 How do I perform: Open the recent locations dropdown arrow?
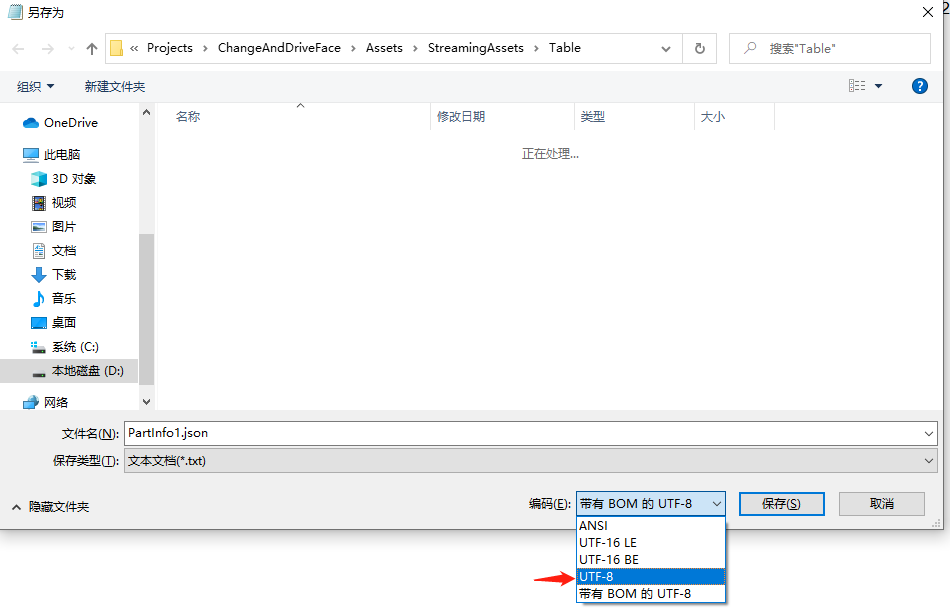coord(71,49)
